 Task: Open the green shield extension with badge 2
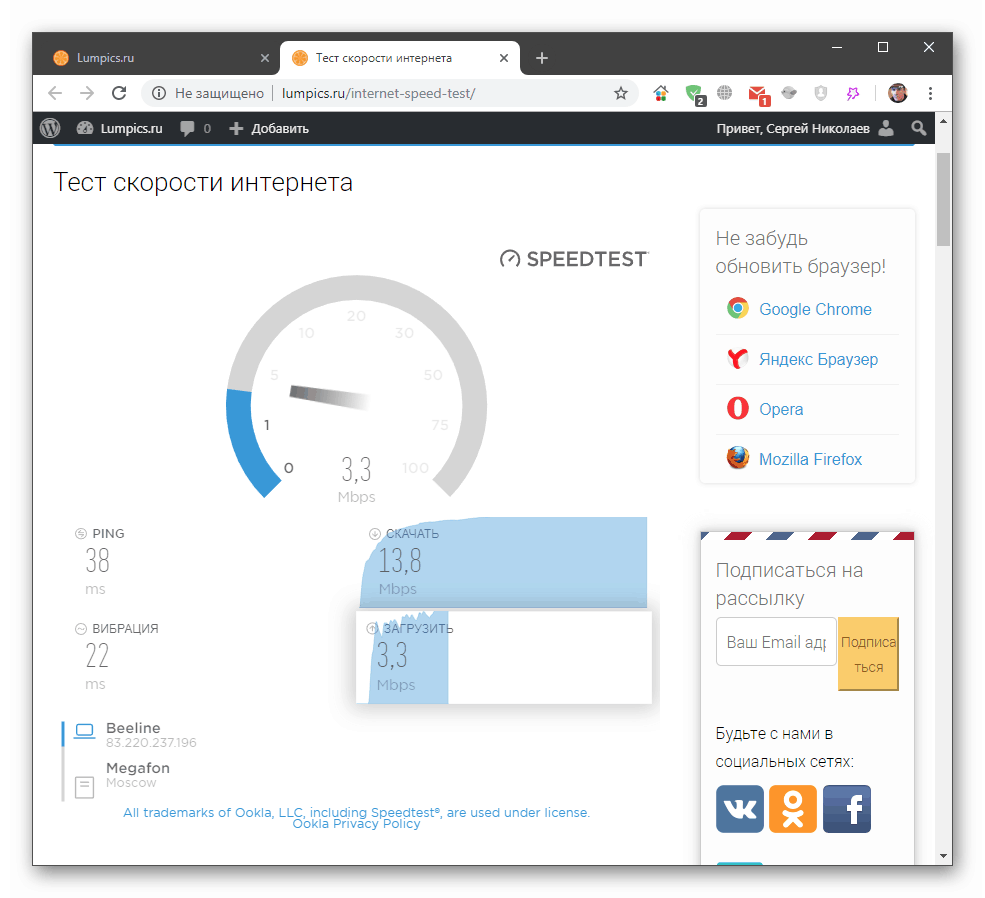click(x=694, y=95)
